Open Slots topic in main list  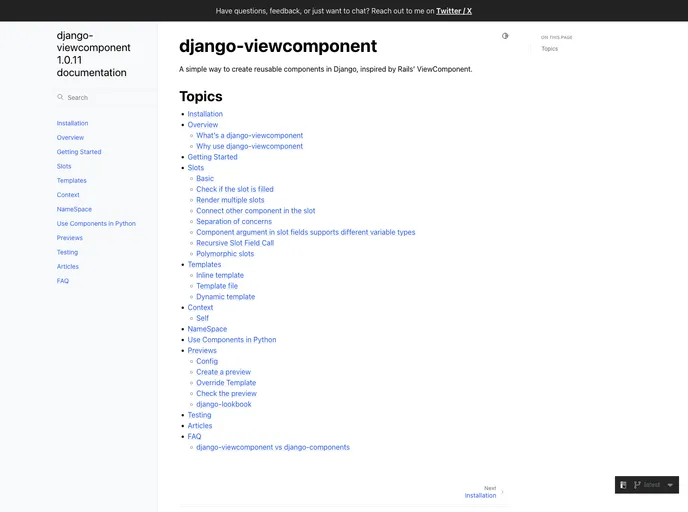196,168
